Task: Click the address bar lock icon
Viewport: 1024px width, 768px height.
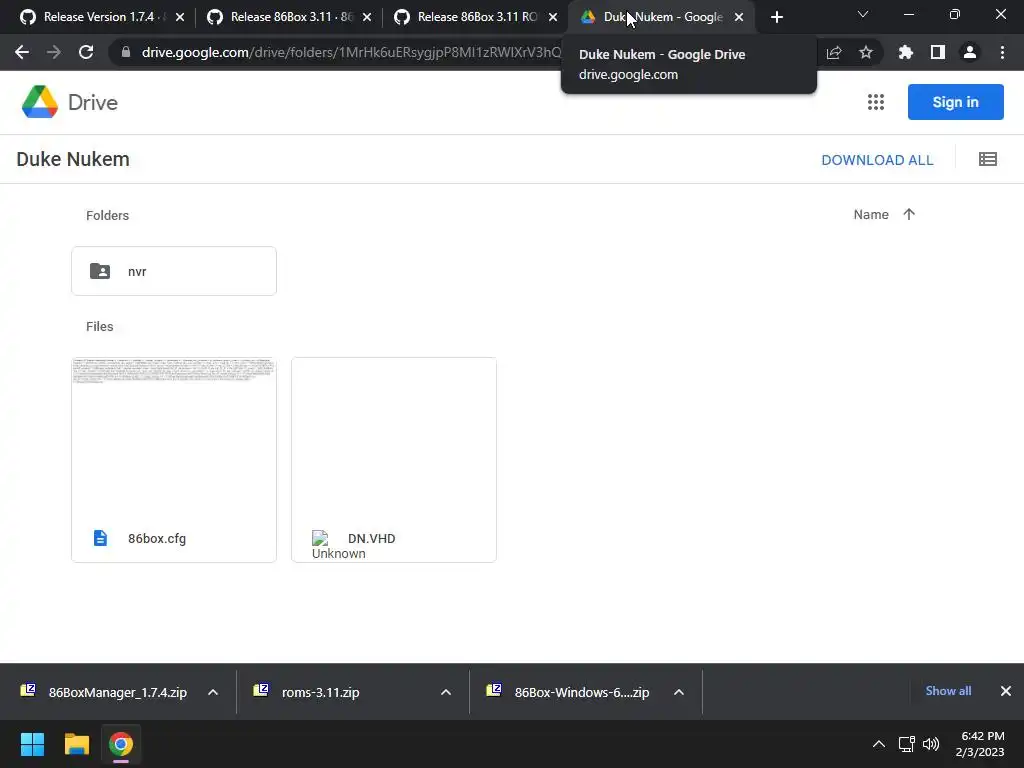Action: tap(126, 52)
